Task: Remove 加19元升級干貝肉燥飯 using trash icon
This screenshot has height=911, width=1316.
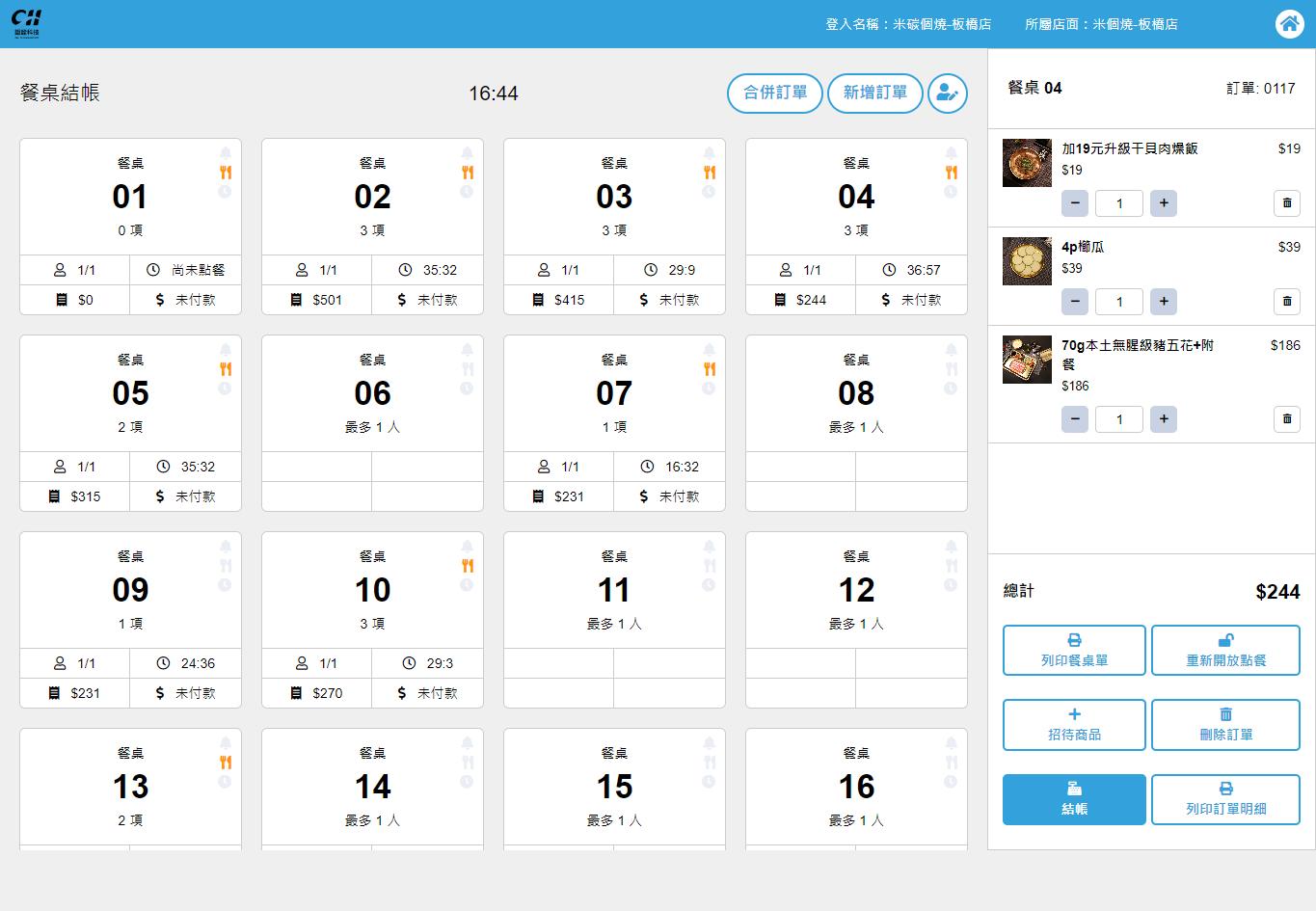Action: [1286, 203]
